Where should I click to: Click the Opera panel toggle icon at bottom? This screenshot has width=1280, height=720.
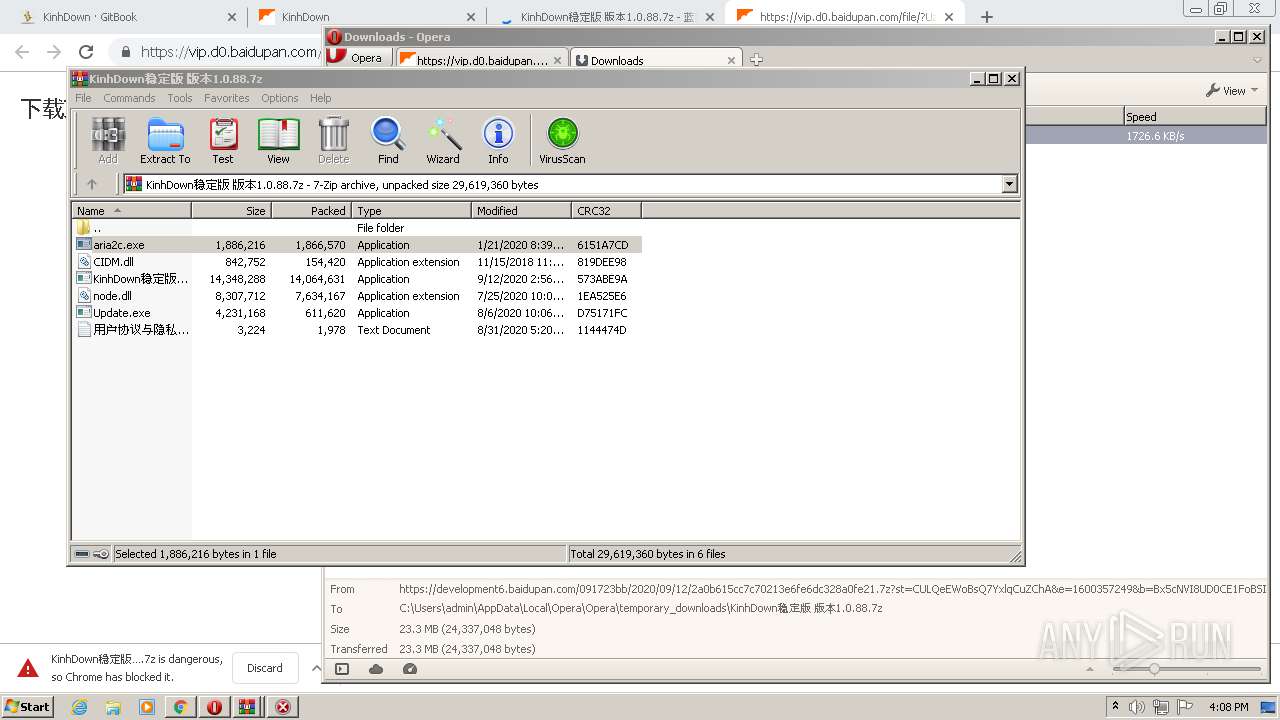342,669
